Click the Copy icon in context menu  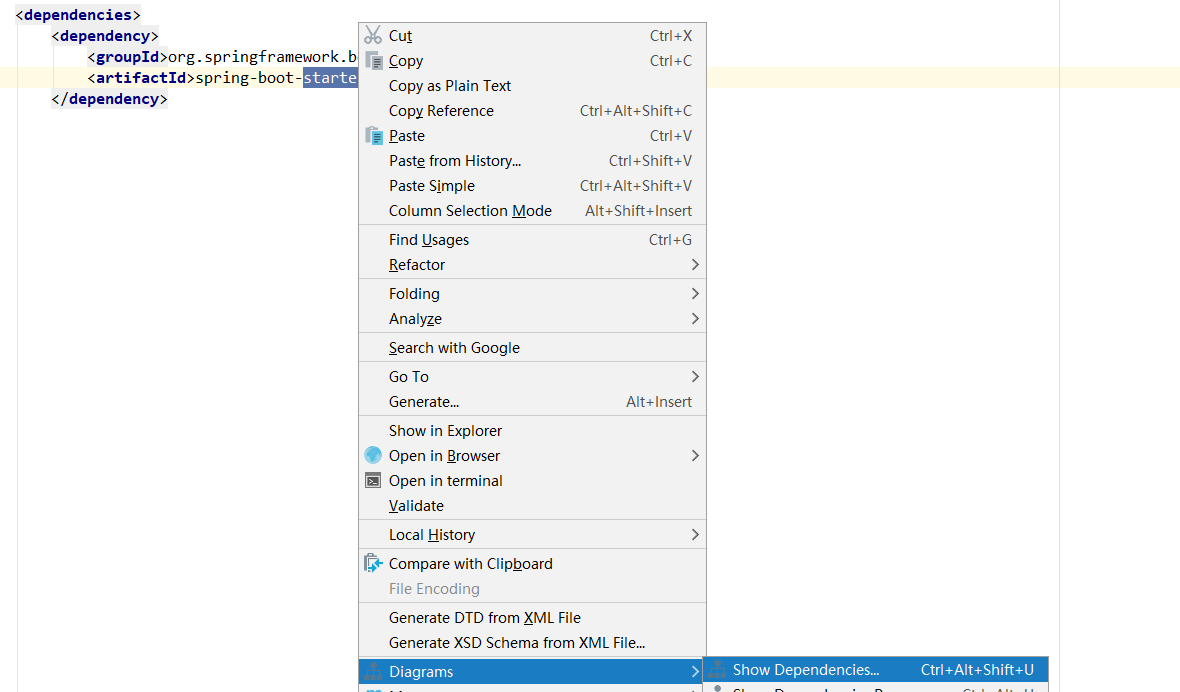pos(374,61)
